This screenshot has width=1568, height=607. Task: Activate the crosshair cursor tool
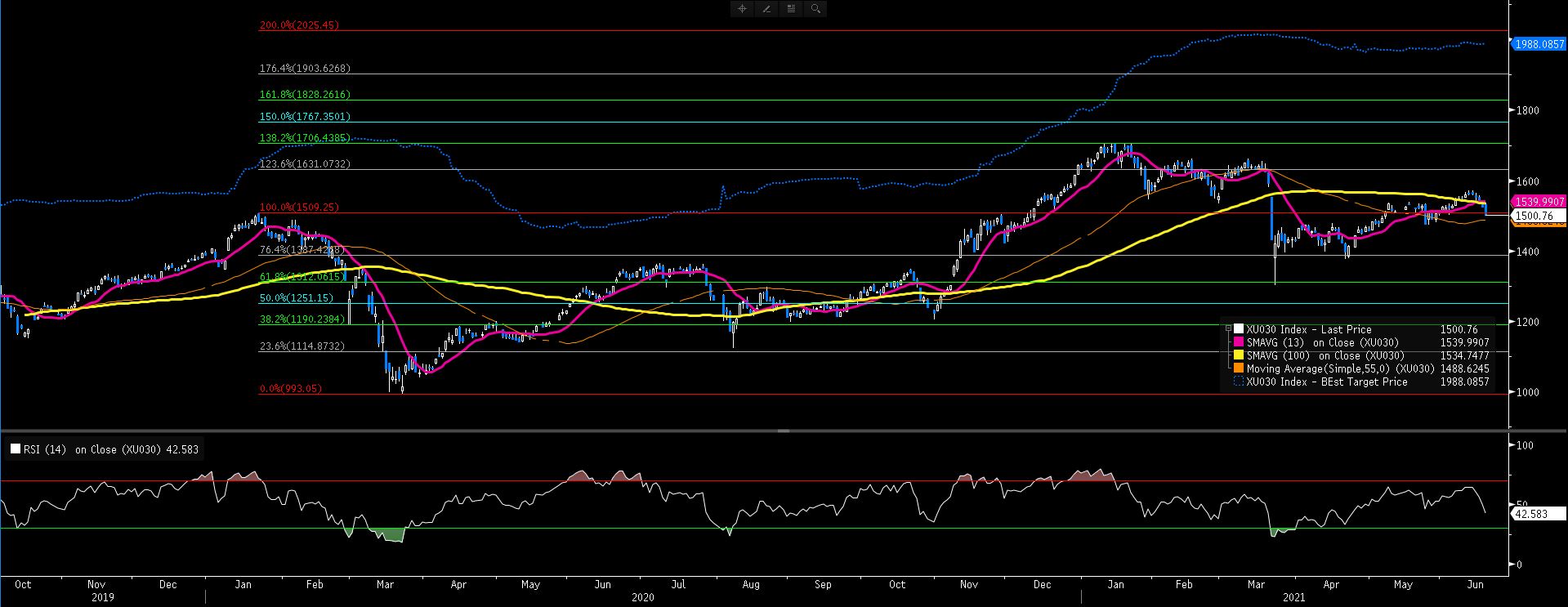(x=742, y=9)
